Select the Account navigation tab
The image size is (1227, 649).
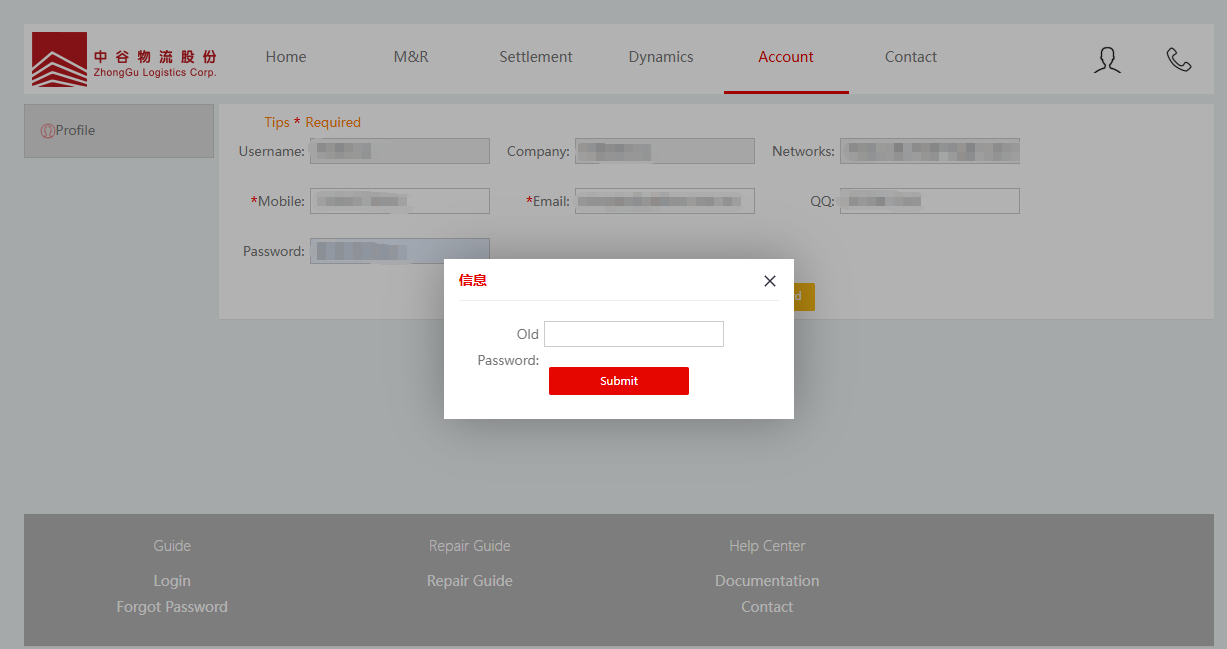click(x=786, y=57)
